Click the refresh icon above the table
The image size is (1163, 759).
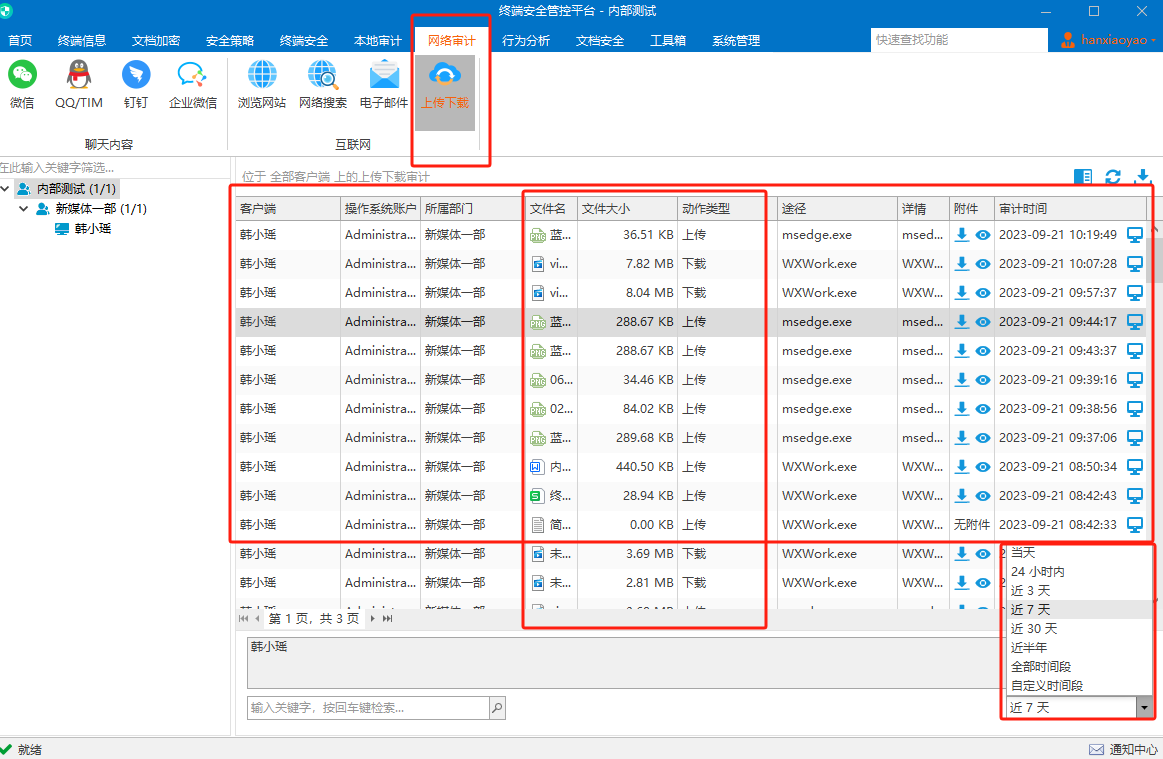pyautogui.click(x=1113, y=177)
